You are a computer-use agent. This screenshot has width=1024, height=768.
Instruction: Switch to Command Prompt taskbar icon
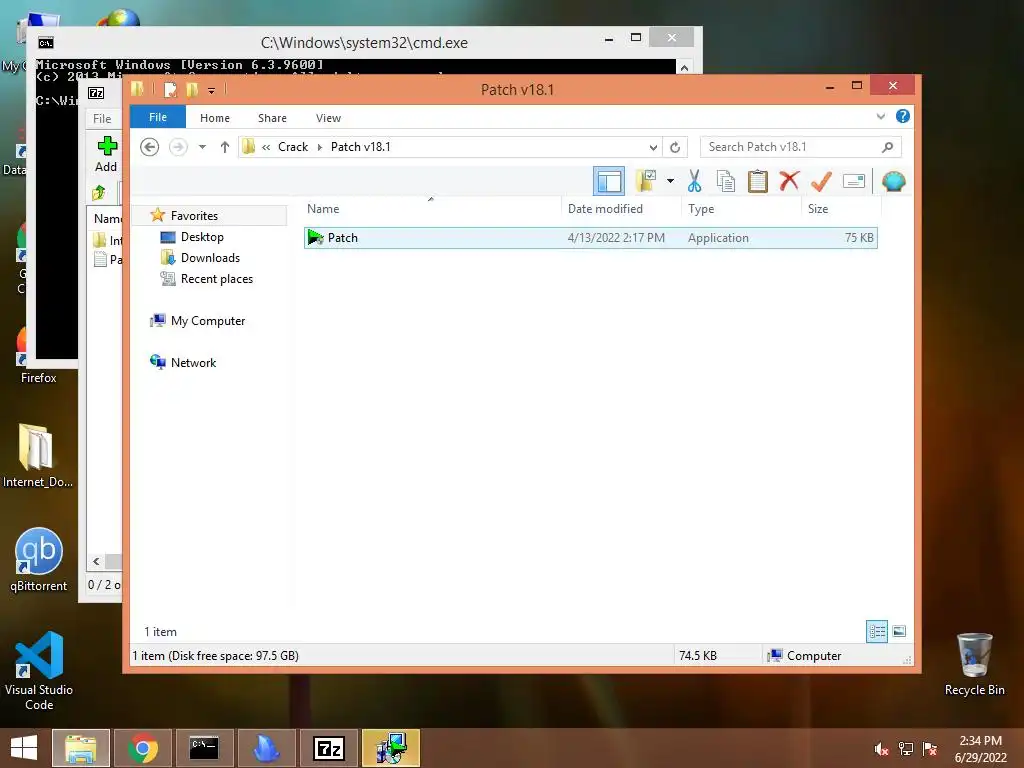tap(204, 748)
